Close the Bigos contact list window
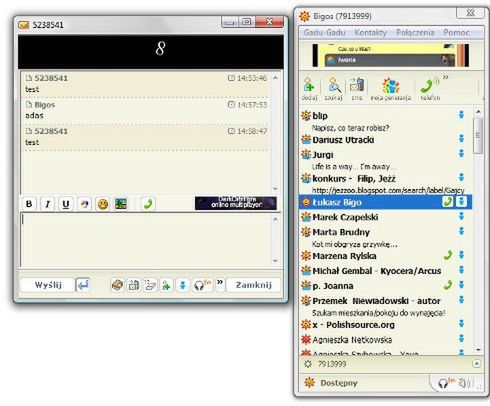Viewport: 490px width, 406px height. coord(470,13)
